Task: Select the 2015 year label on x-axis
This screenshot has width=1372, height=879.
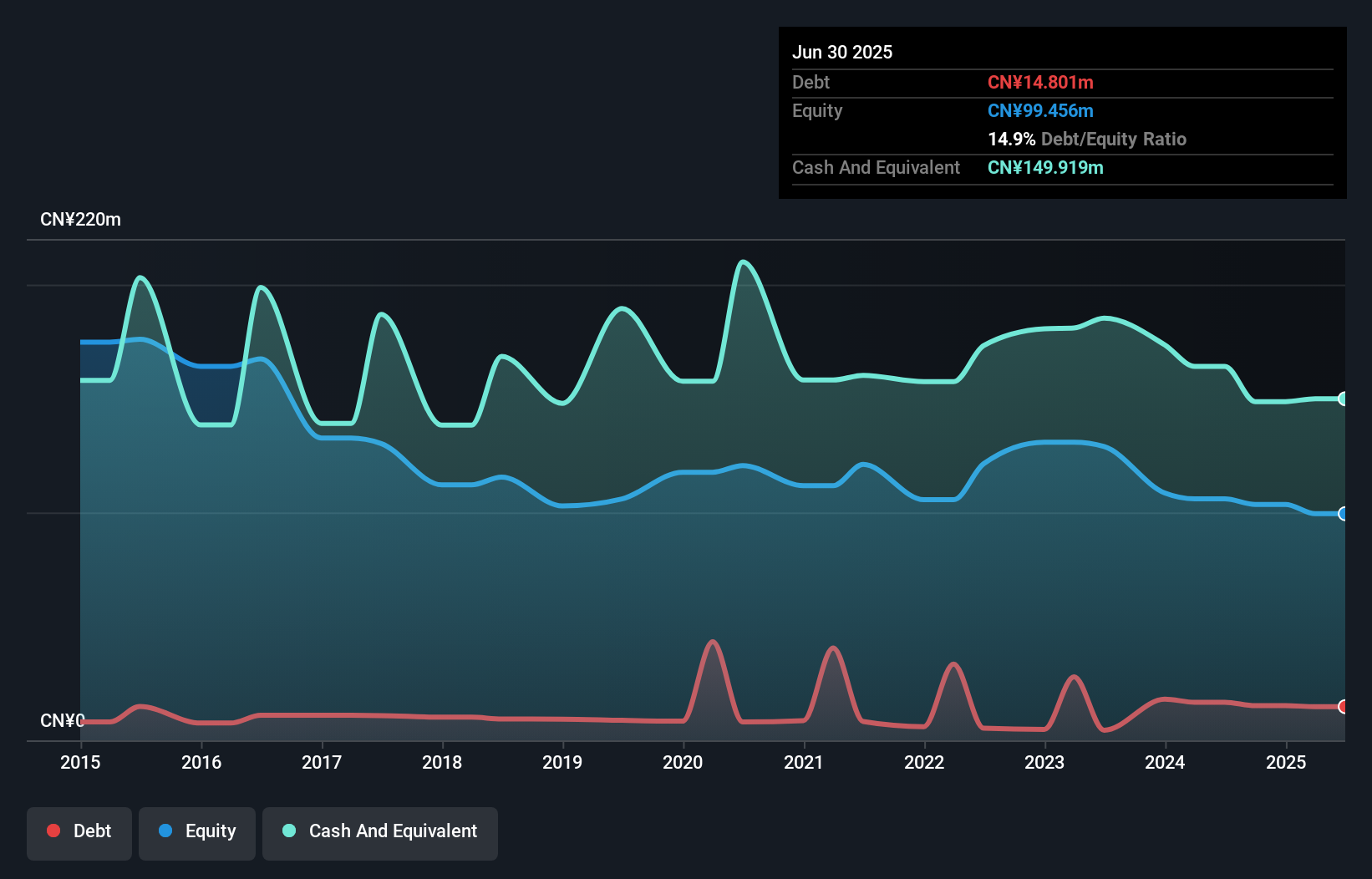Action: coord(79,762)
